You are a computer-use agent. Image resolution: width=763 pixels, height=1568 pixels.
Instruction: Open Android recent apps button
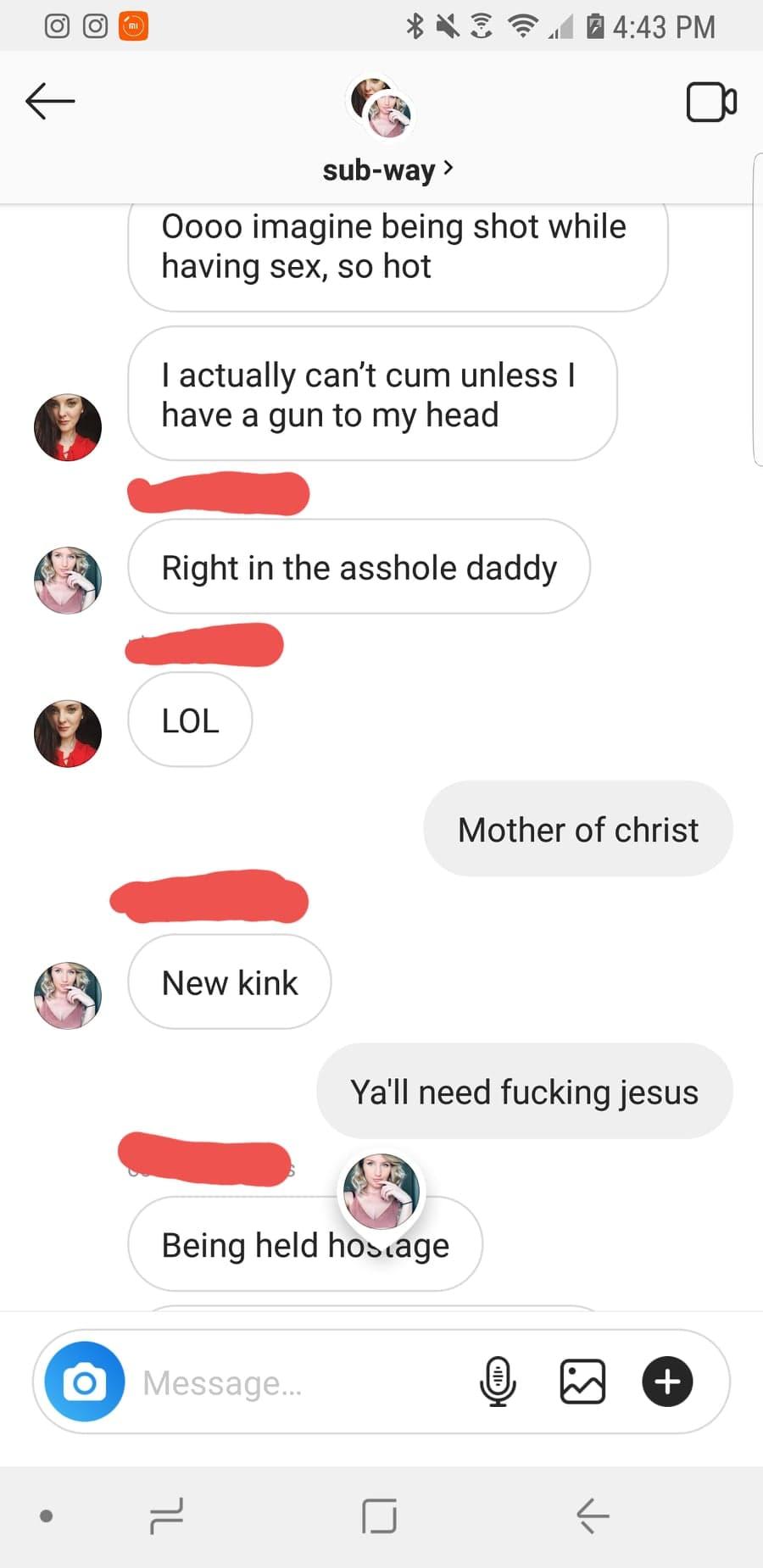[x=166, y=1516]
